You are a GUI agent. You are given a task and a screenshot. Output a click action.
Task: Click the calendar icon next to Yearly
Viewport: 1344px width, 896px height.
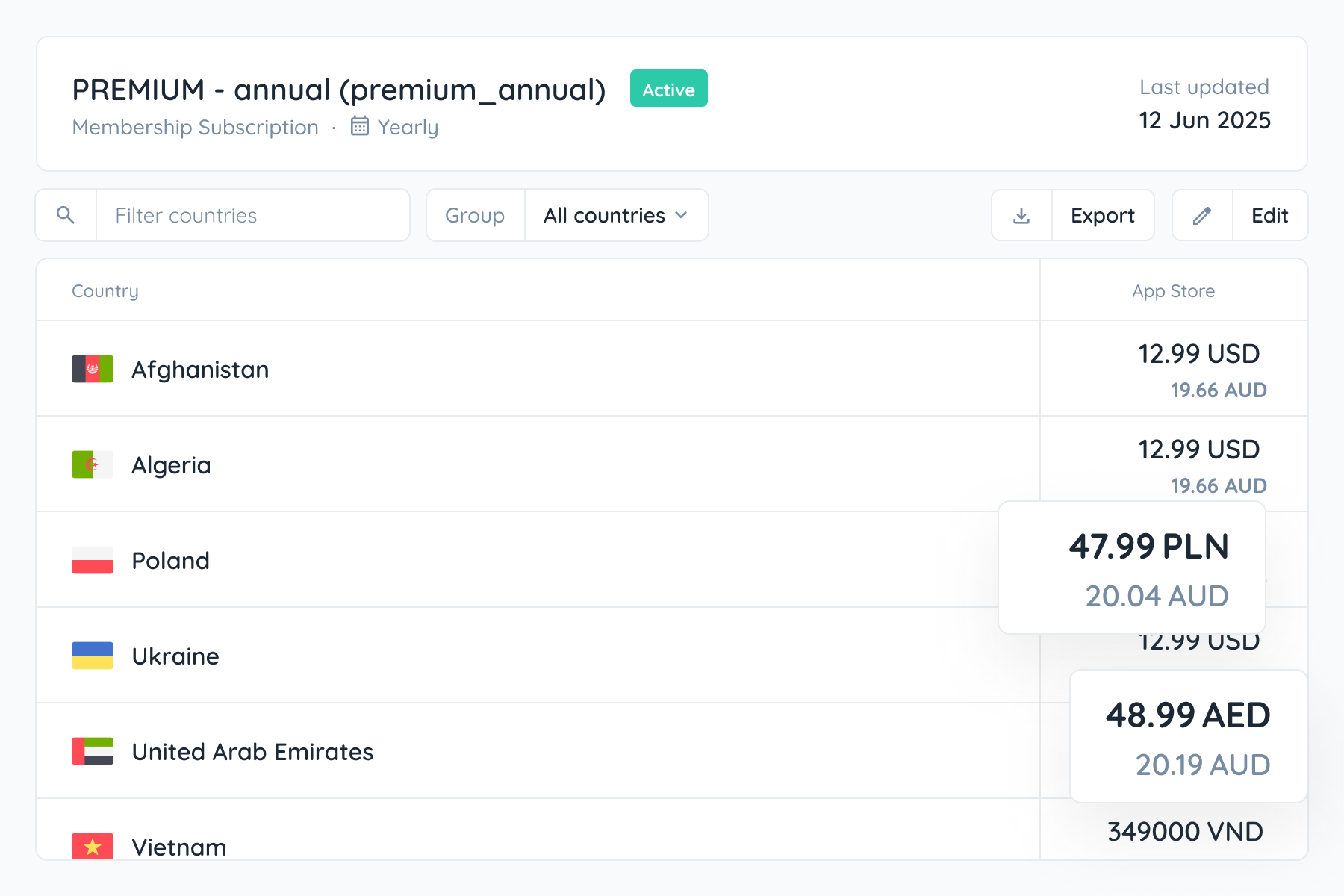pos(360,126)
